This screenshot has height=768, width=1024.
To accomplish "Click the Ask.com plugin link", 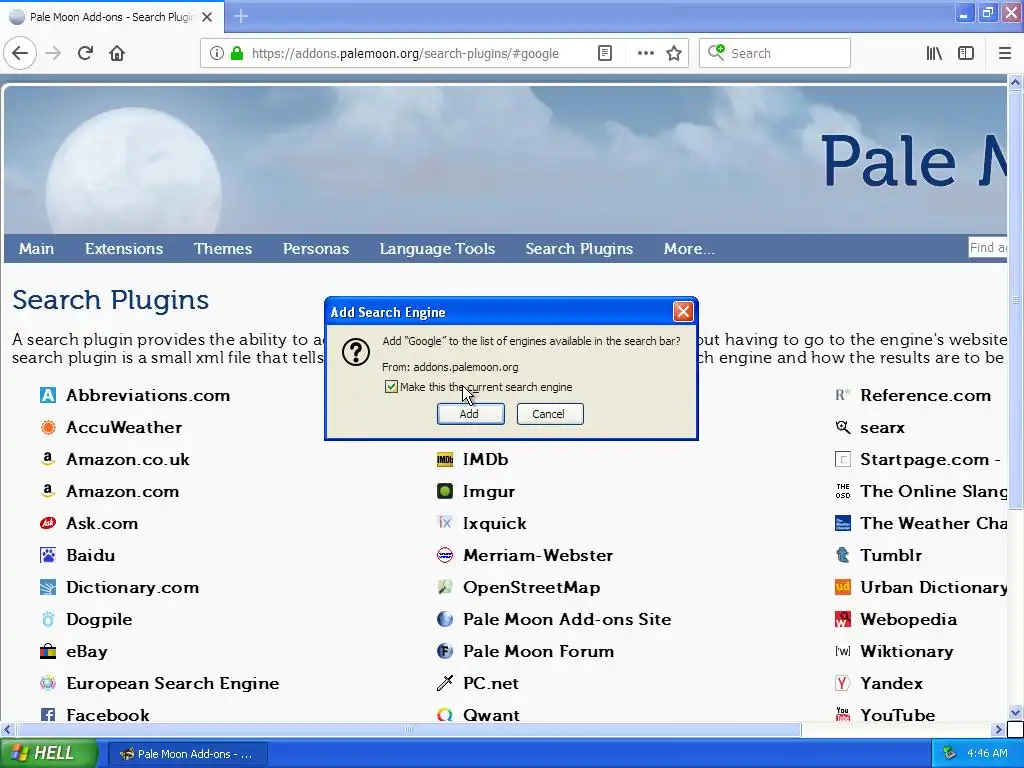I will pyautogui.click(x=102, y=523).
